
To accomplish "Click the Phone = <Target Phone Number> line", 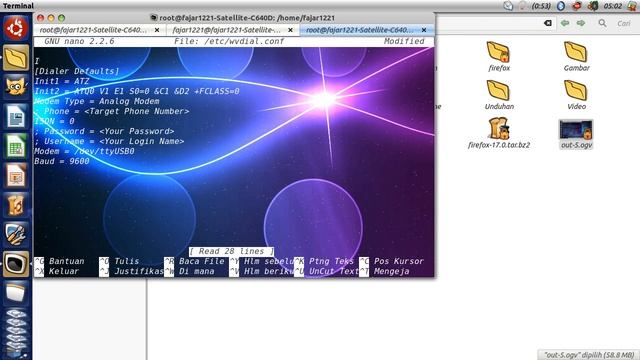I will pyautogui.click(x=112, y=111).
